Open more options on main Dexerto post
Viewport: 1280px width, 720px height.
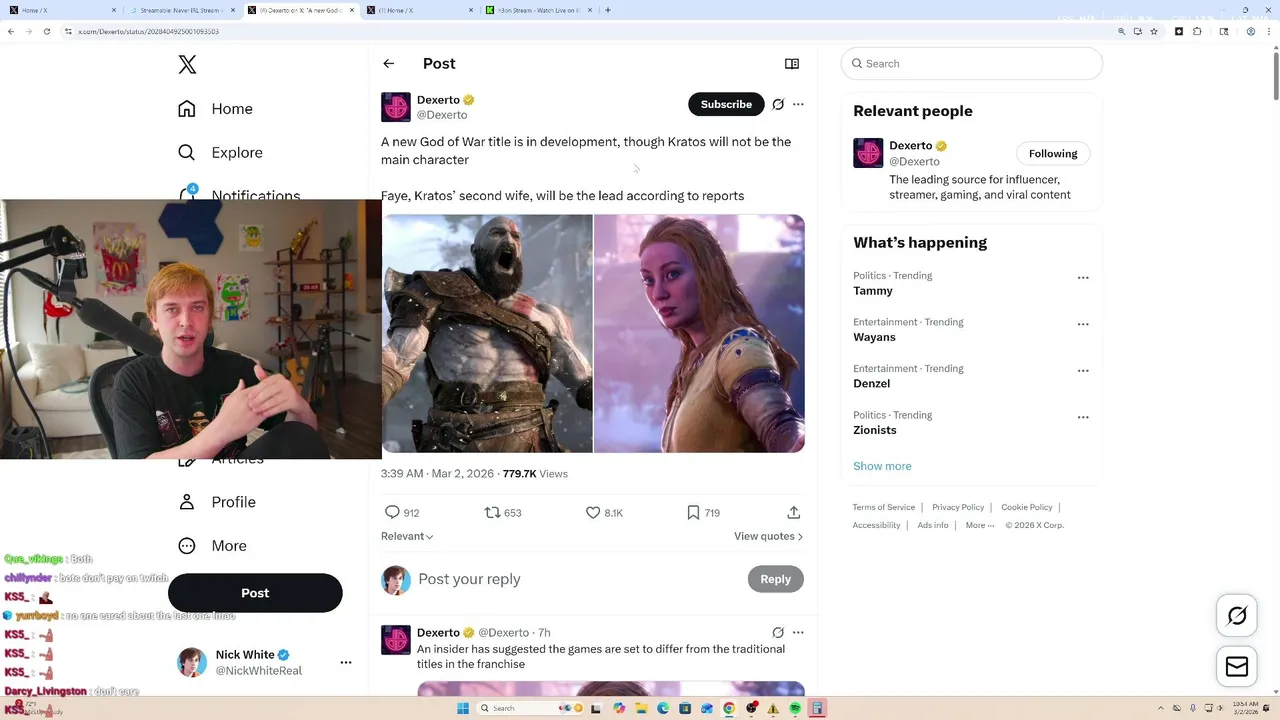(x=798, y=104)
